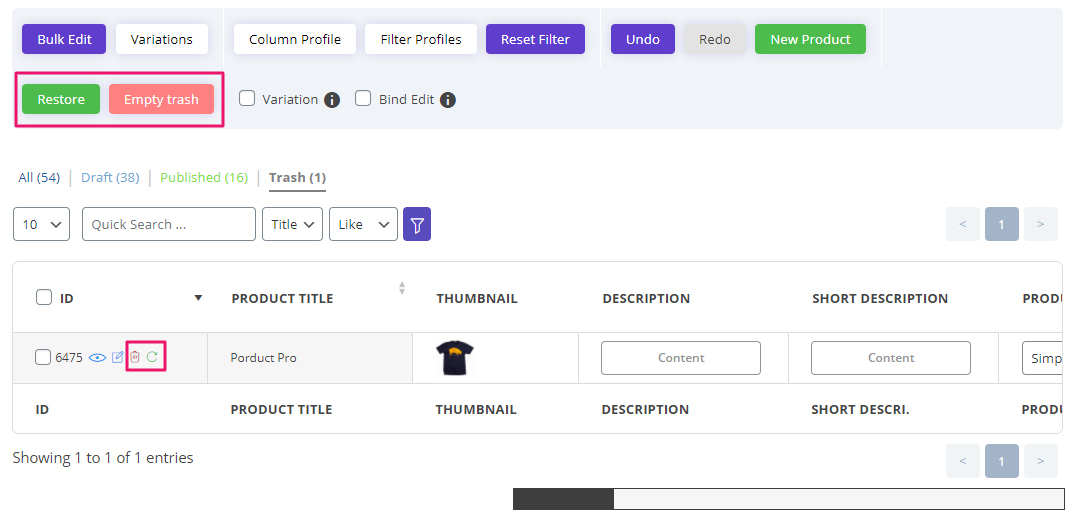Create a New Product
1074x516 pixels.
tap(810, 39)
